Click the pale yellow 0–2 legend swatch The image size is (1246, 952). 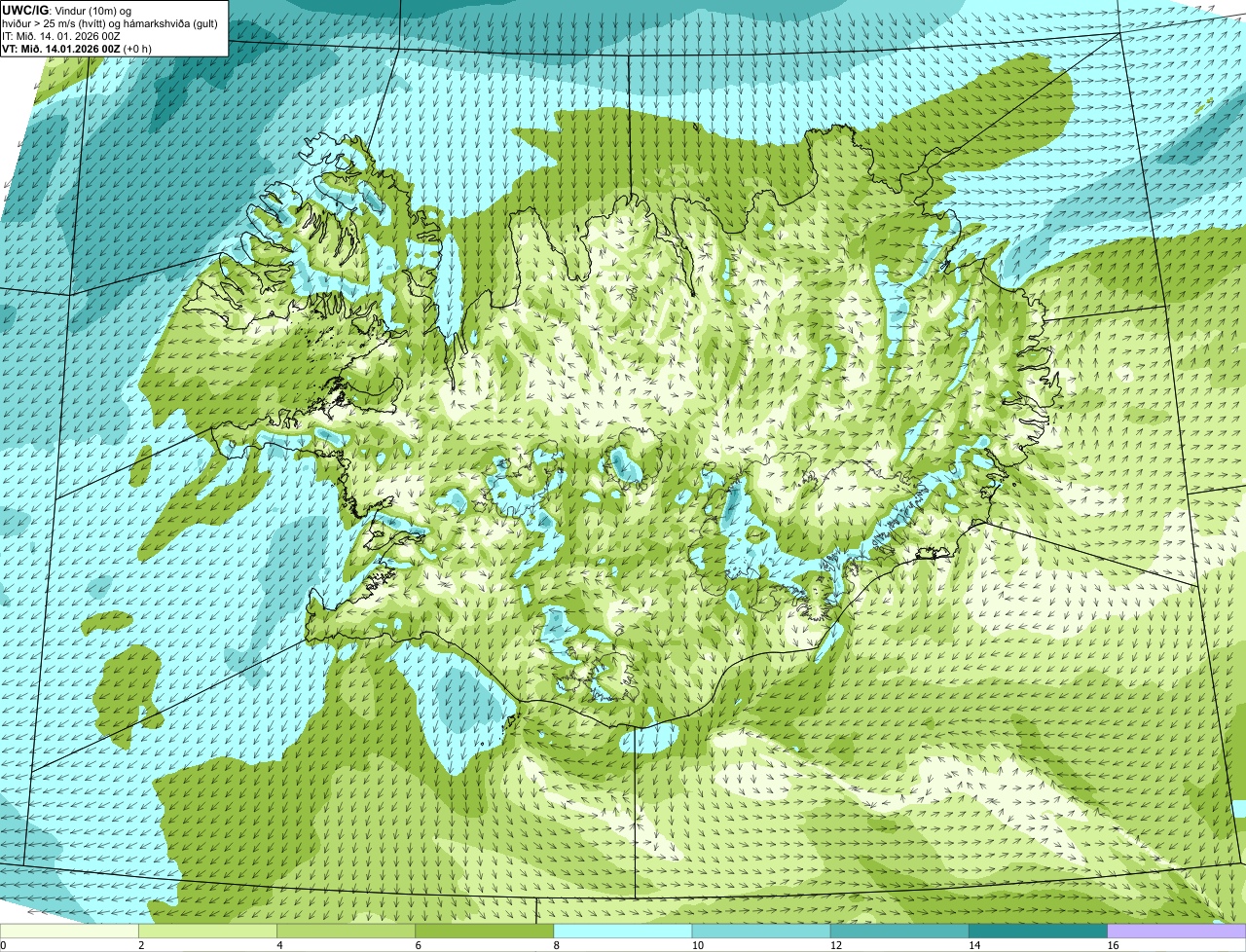(x=69, y=932)
